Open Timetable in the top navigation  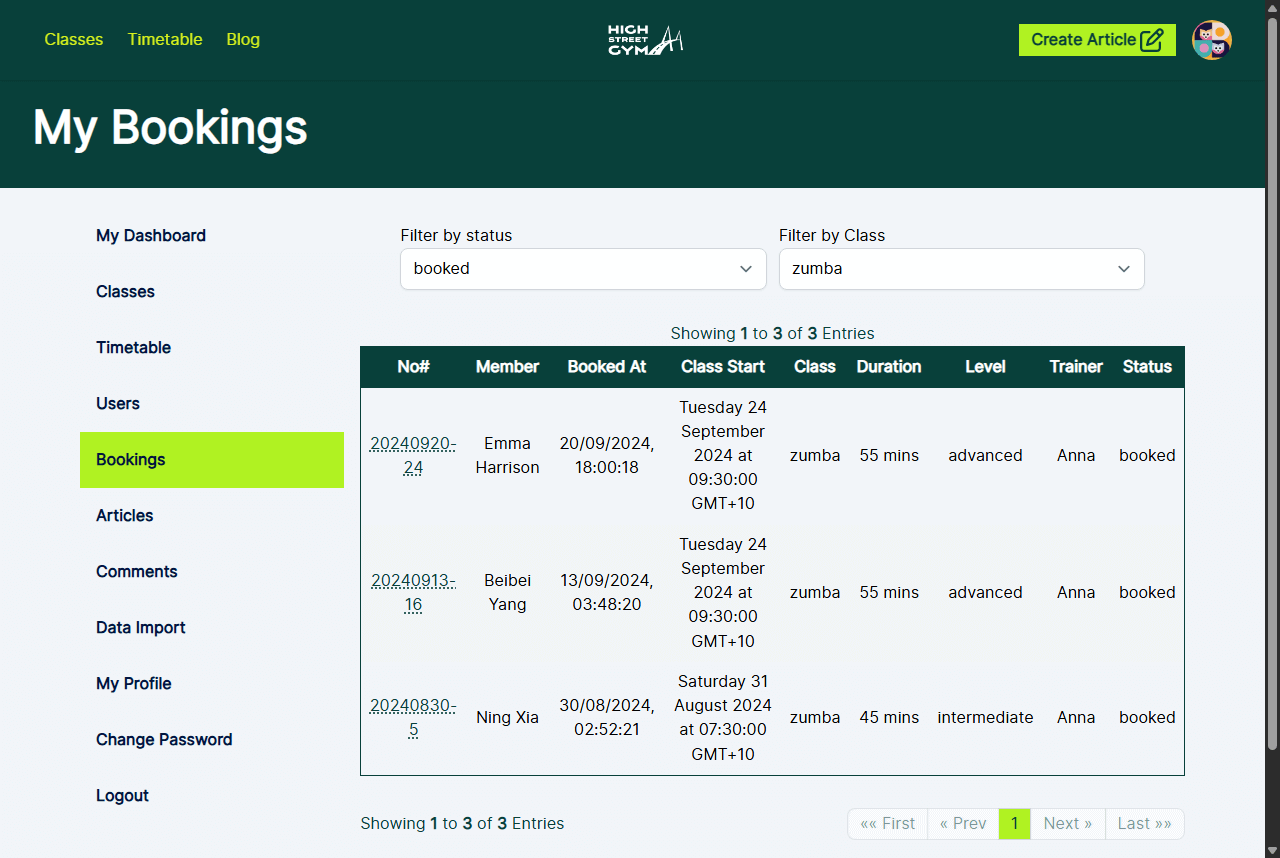pos(165,40)
